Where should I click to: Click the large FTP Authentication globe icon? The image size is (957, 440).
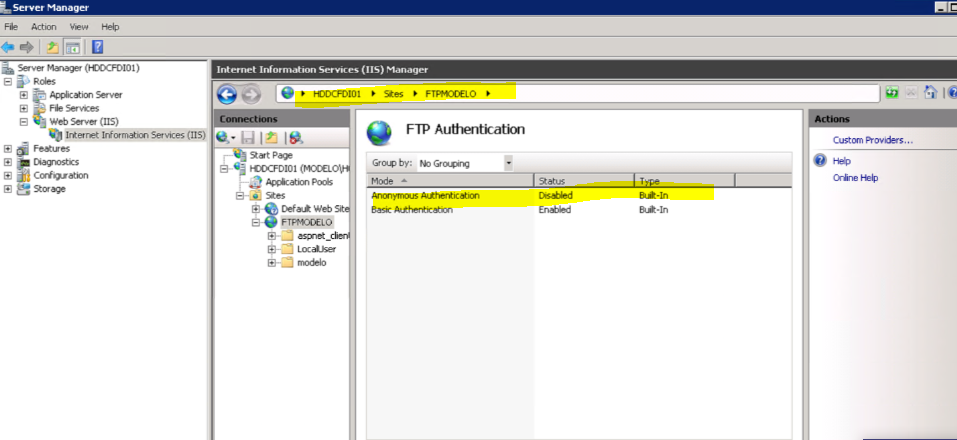[379, 132]
